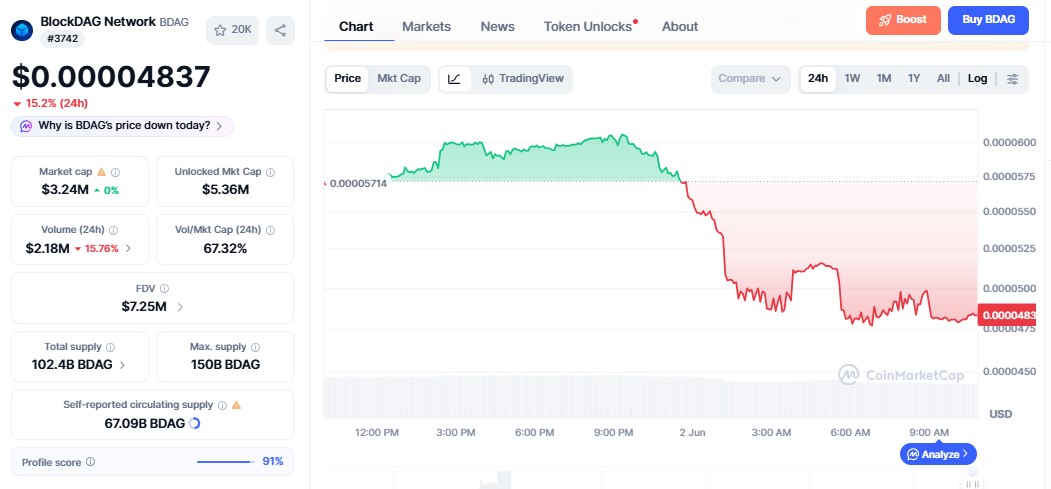Set chart range to 1W
This screenshot has height=489, width=1051.
point(852,78)
